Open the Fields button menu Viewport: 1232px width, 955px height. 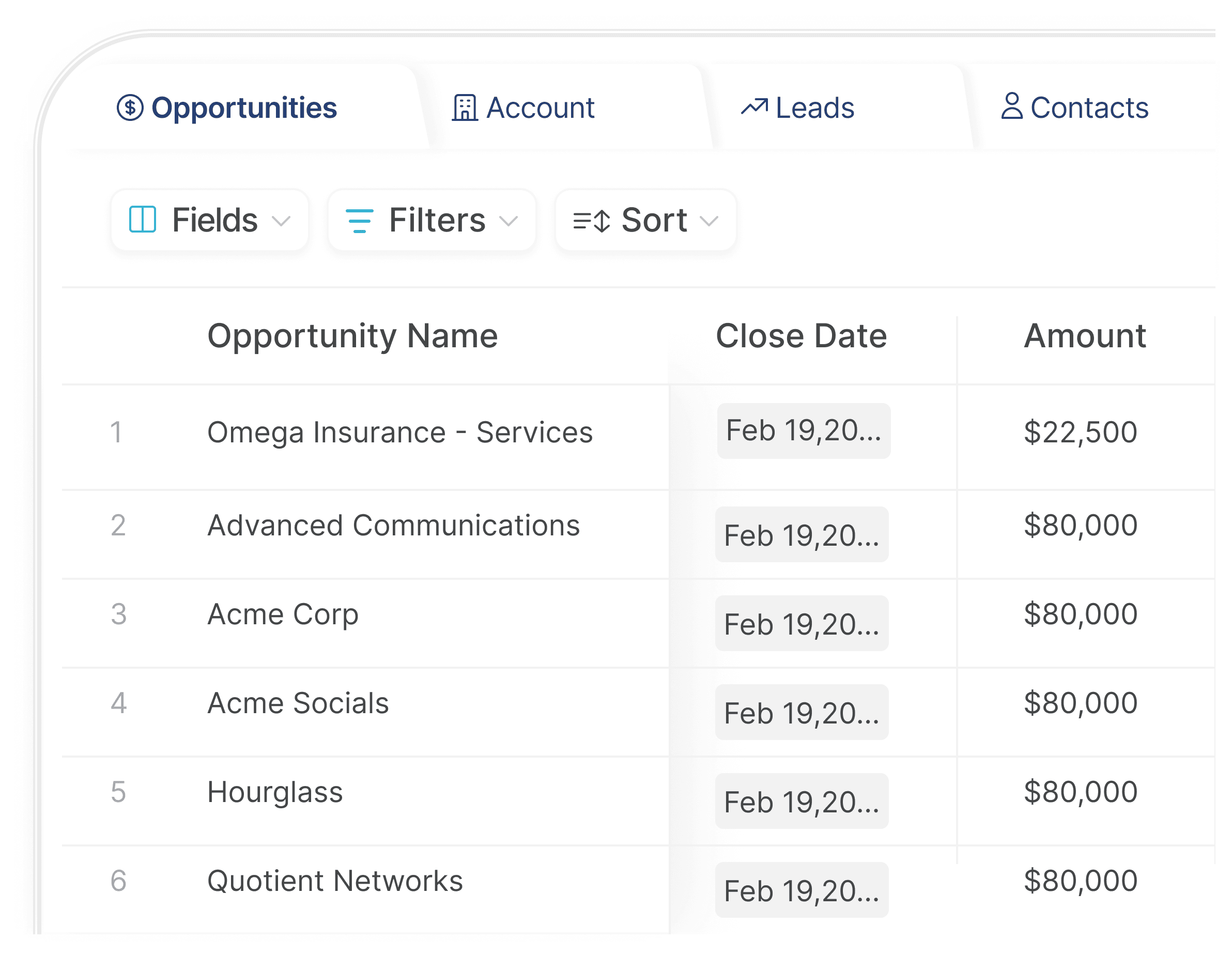tap(210, 220)
